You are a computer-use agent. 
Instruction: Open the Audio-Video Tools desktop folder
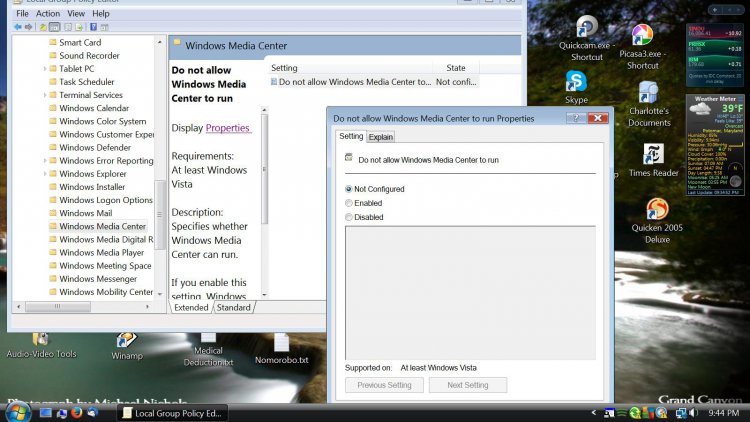(x=41, y=346)
